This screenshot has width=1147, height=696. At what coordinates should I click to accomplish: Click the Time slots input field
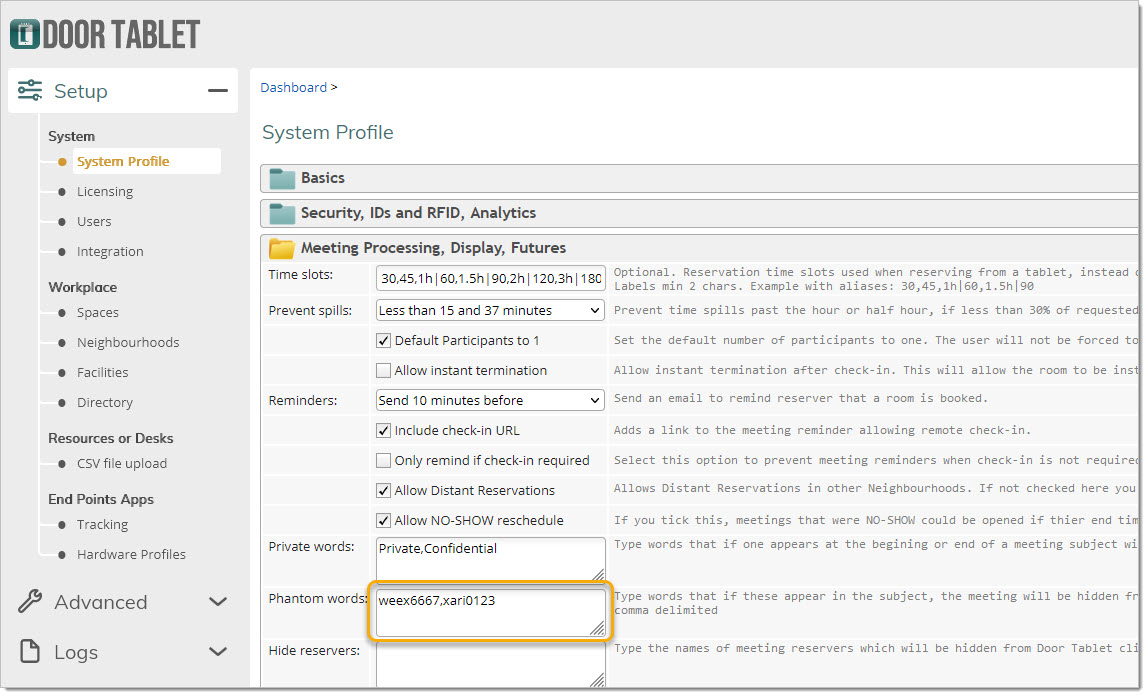(x=490, y=279)
